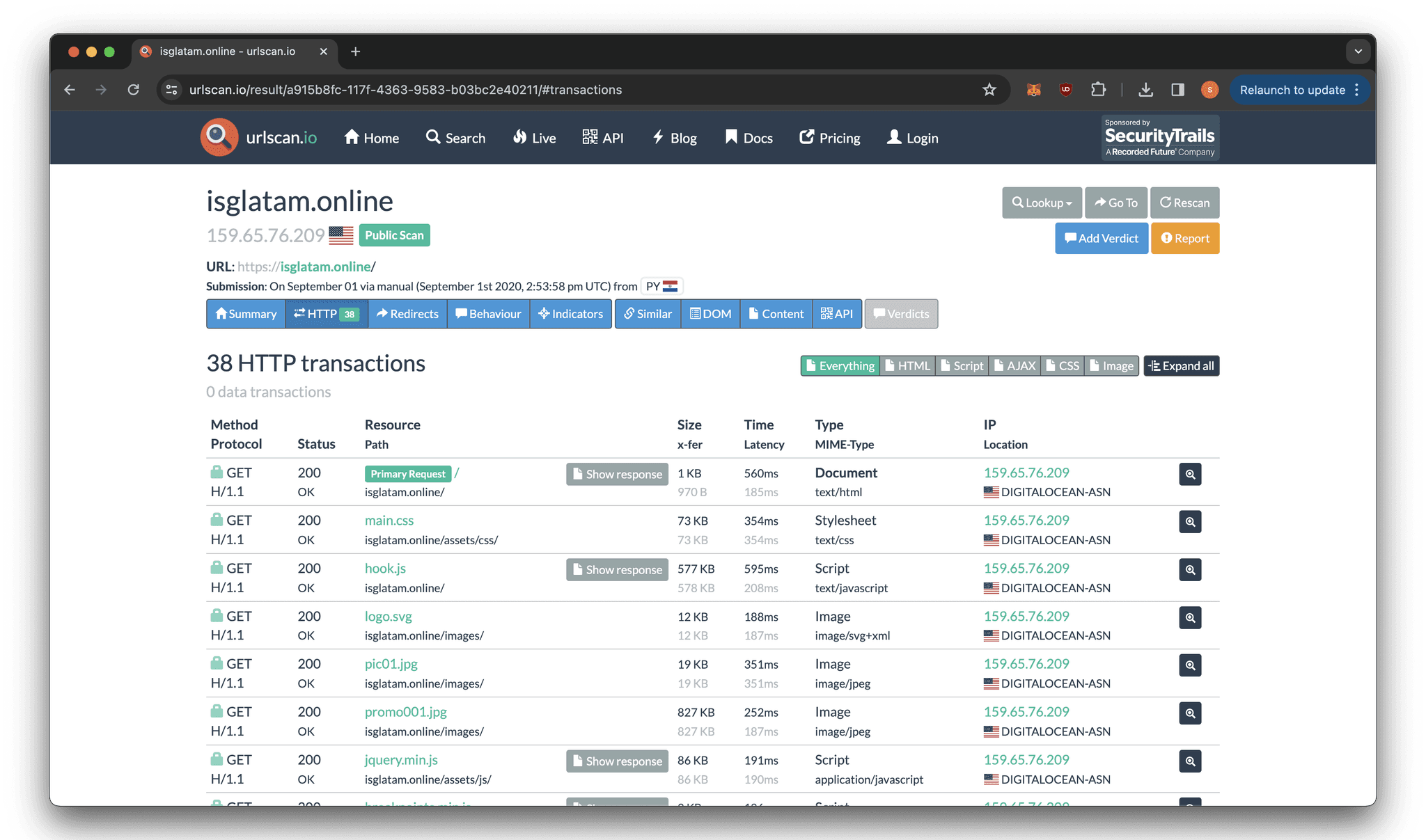Image resolution: width=1426 pixels, height=840 pixels.
Task: Open the promo001.jpg resource link
Action: (405, 712)
